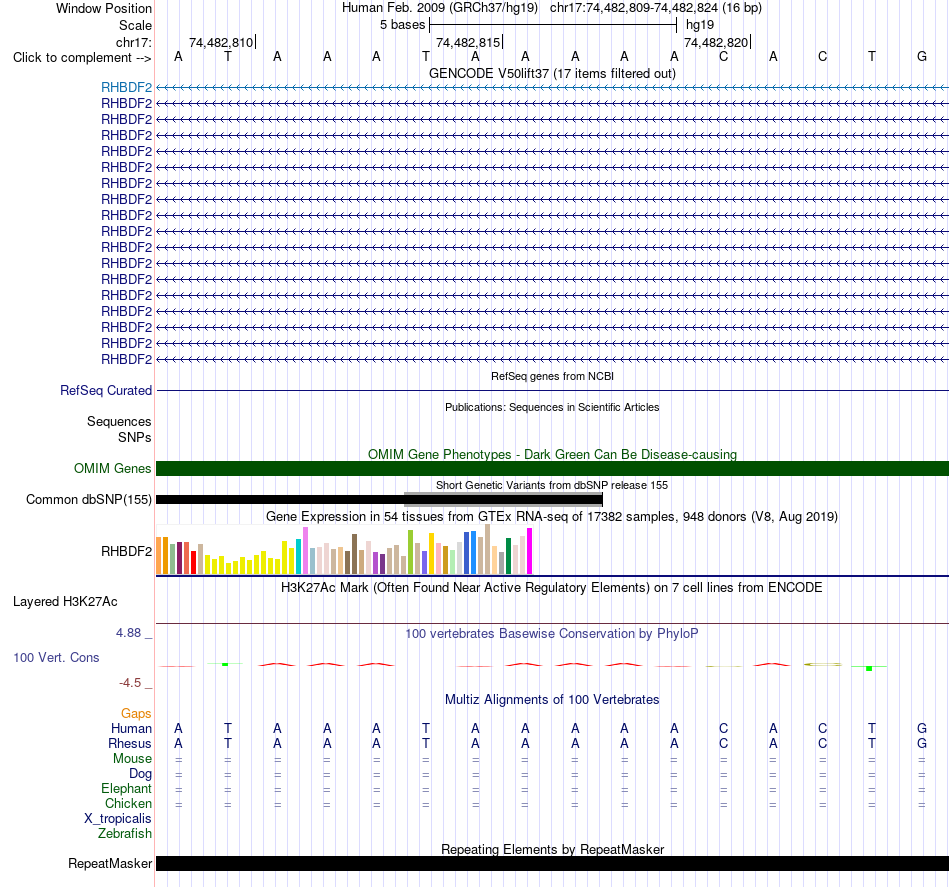950x887 pixels.
Task: Click the Rhesus alignment row label
Action: pyautogui.click(x=130, y=743)
